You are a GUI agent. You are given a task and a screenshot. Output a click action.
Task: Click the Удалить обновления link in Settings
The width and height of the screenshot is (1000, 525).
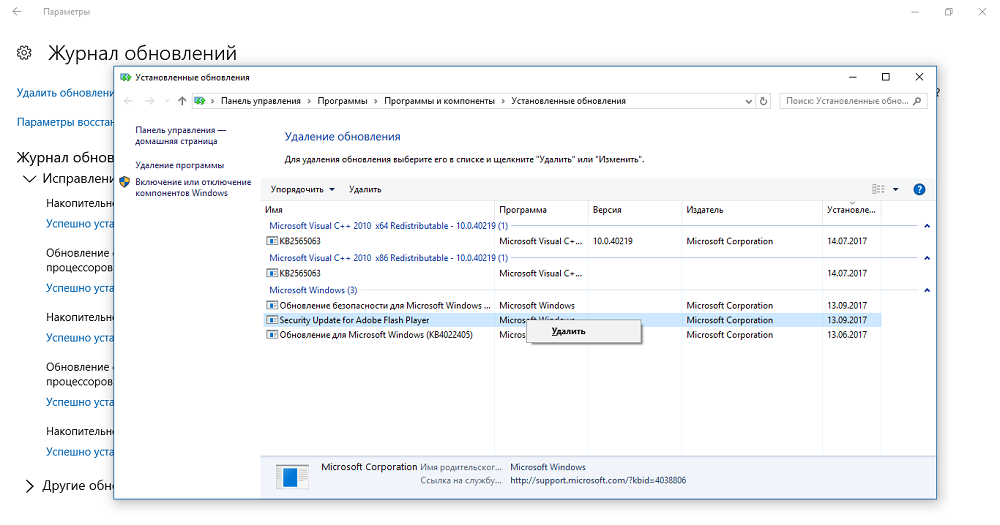pos(65,93)
